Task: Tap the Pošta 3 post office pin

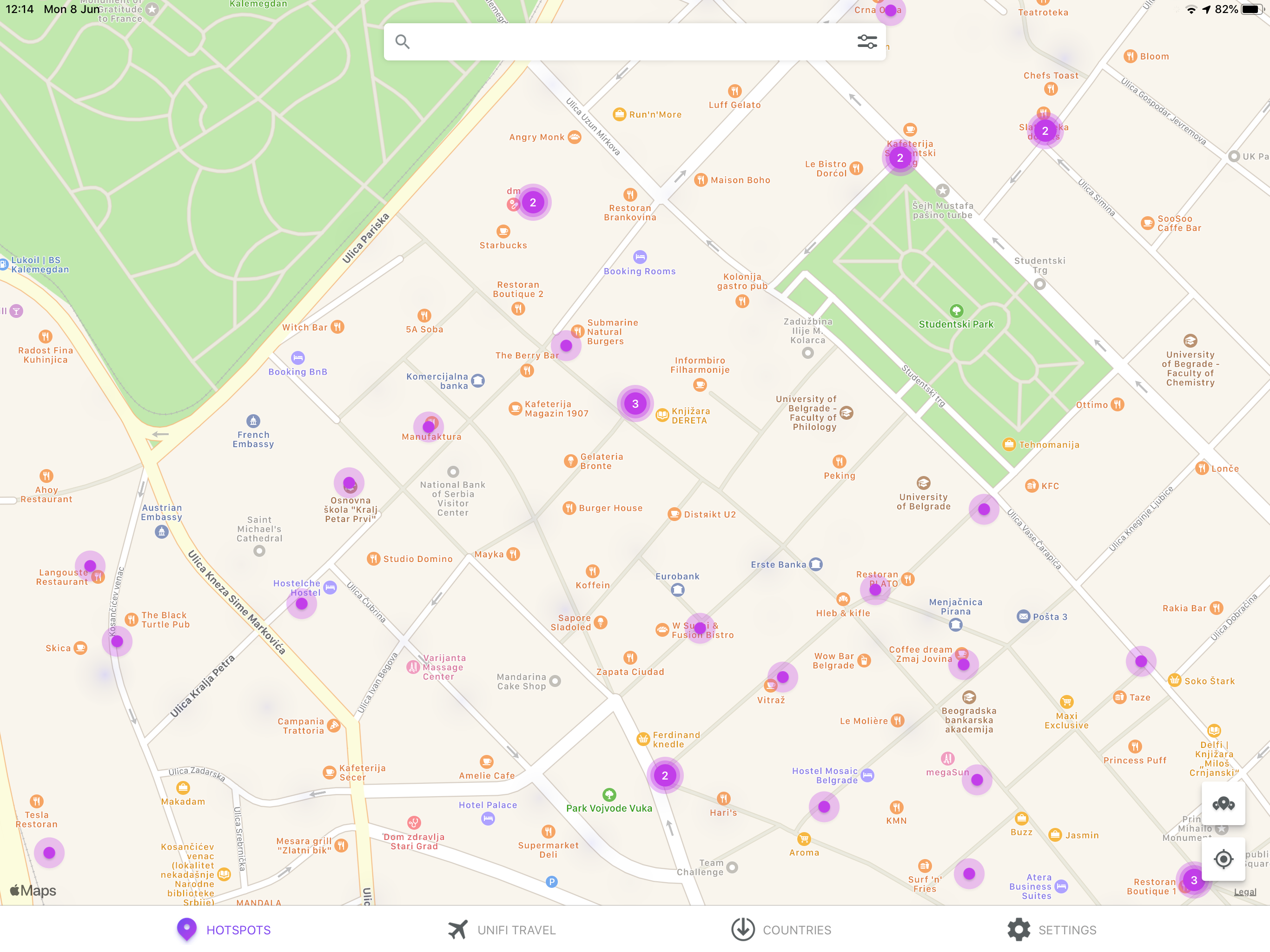Action: tap(1023, 617)
